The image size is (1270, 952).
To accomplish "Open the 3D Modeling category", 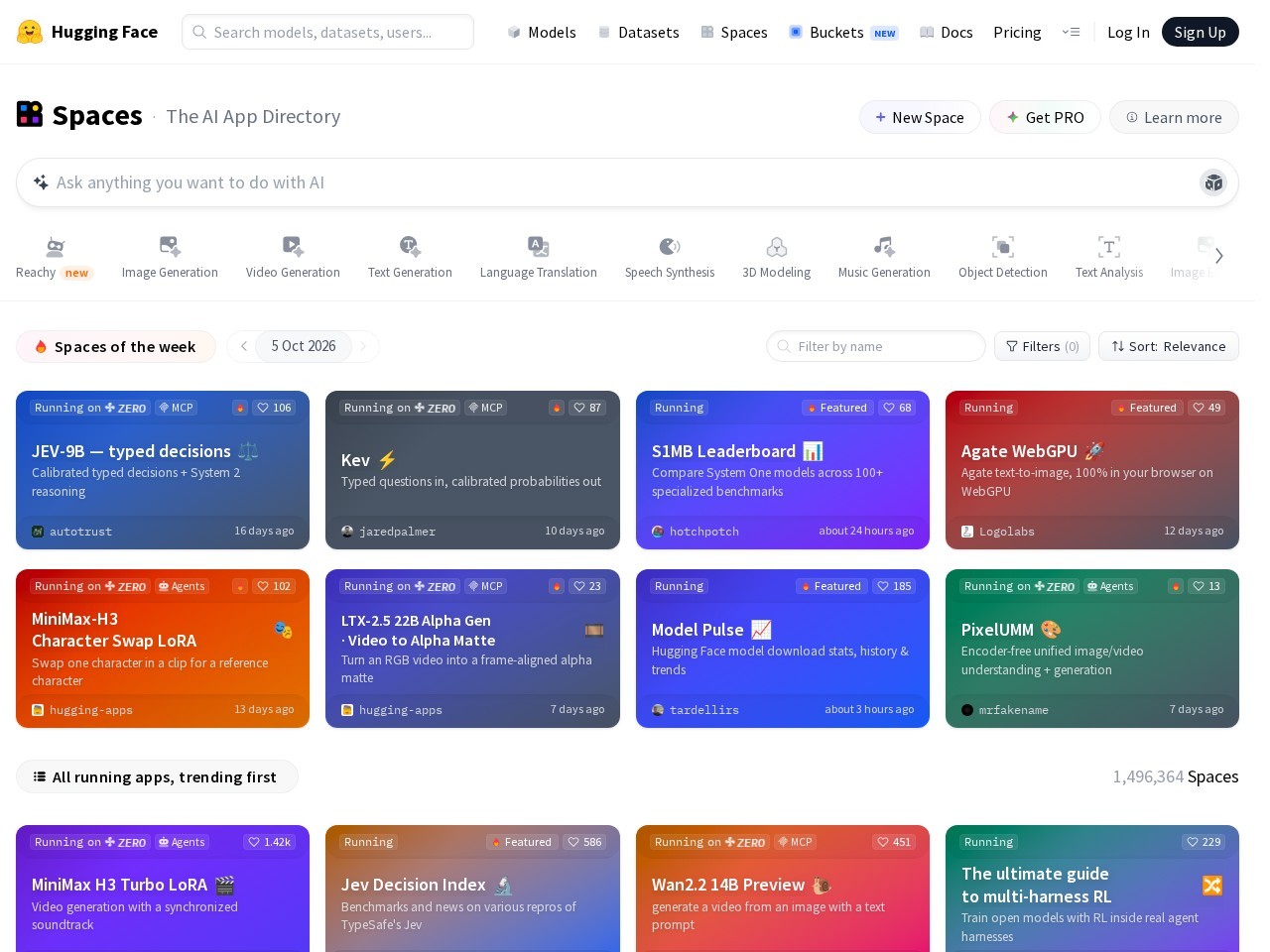I will 777,258.
